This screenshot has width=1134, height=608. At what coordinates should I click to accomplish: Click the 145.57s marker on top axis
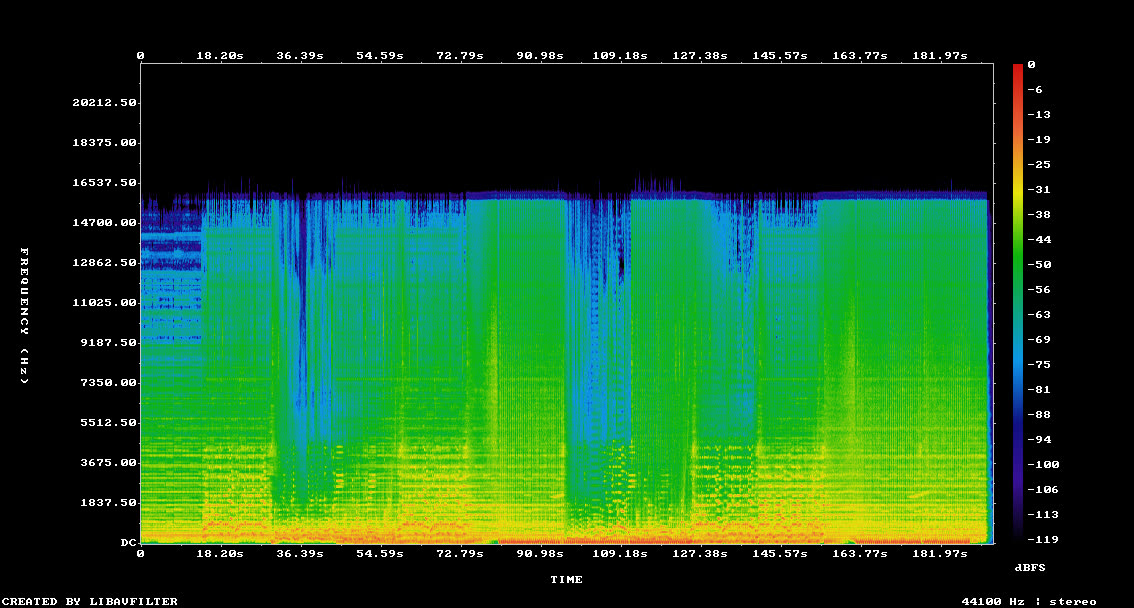[780, 56]
